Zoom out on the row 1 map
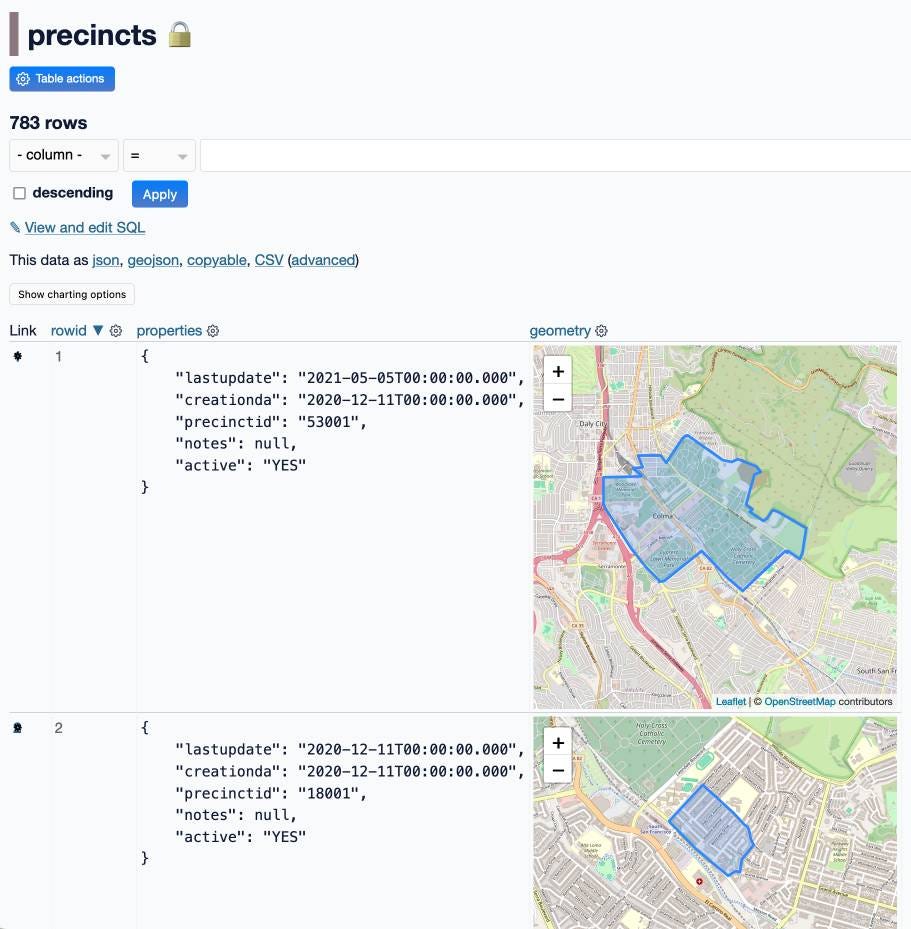The height and width of the screenshot is (929, 911). click(558, 399)
